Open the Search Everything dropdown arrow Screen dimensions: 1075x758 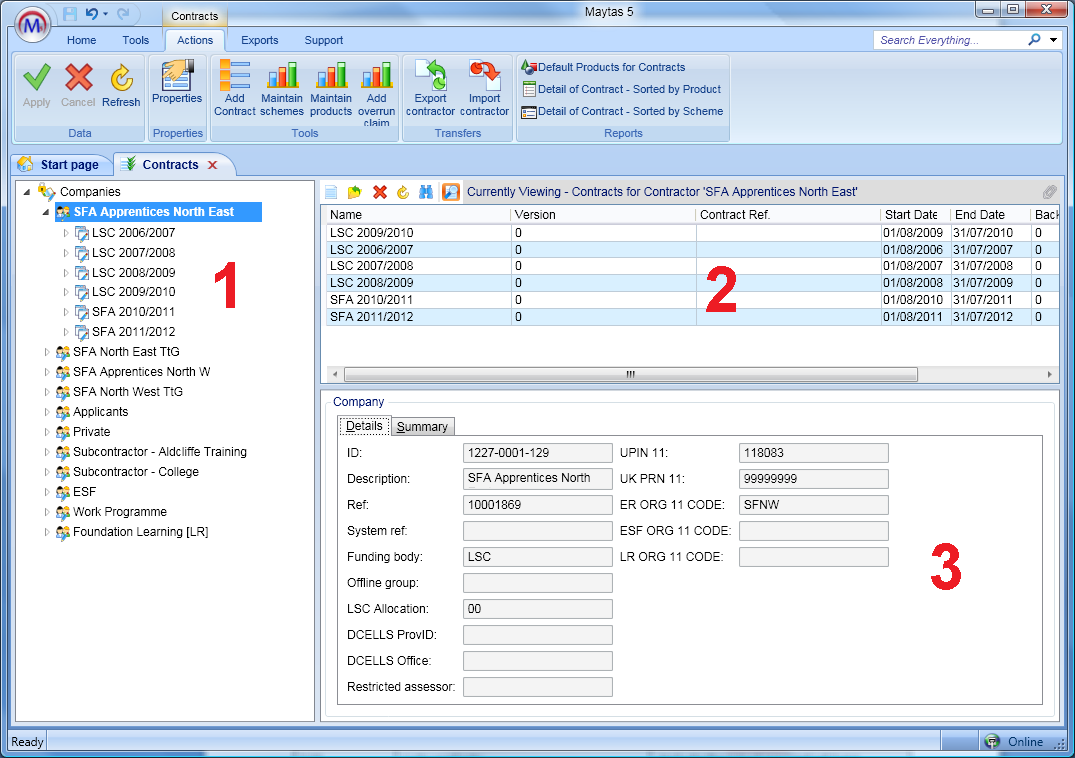tap(1054, 41)
